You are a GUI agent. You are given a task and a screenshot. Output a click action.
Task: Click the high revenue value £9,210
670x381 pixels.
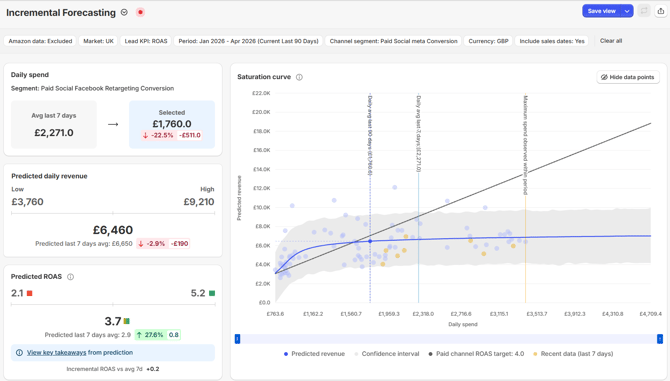point(199,202)
